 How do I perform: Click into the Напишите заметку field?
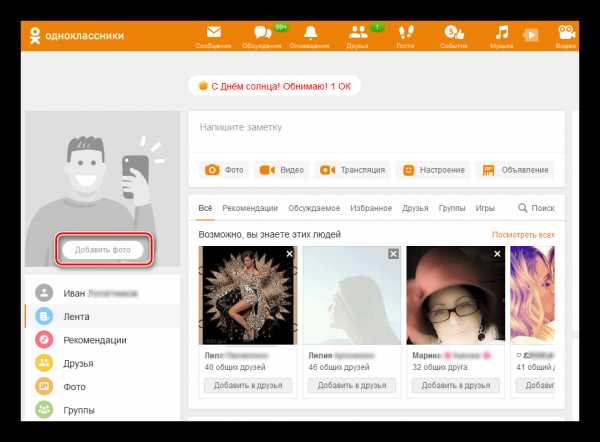pos(377,130)
